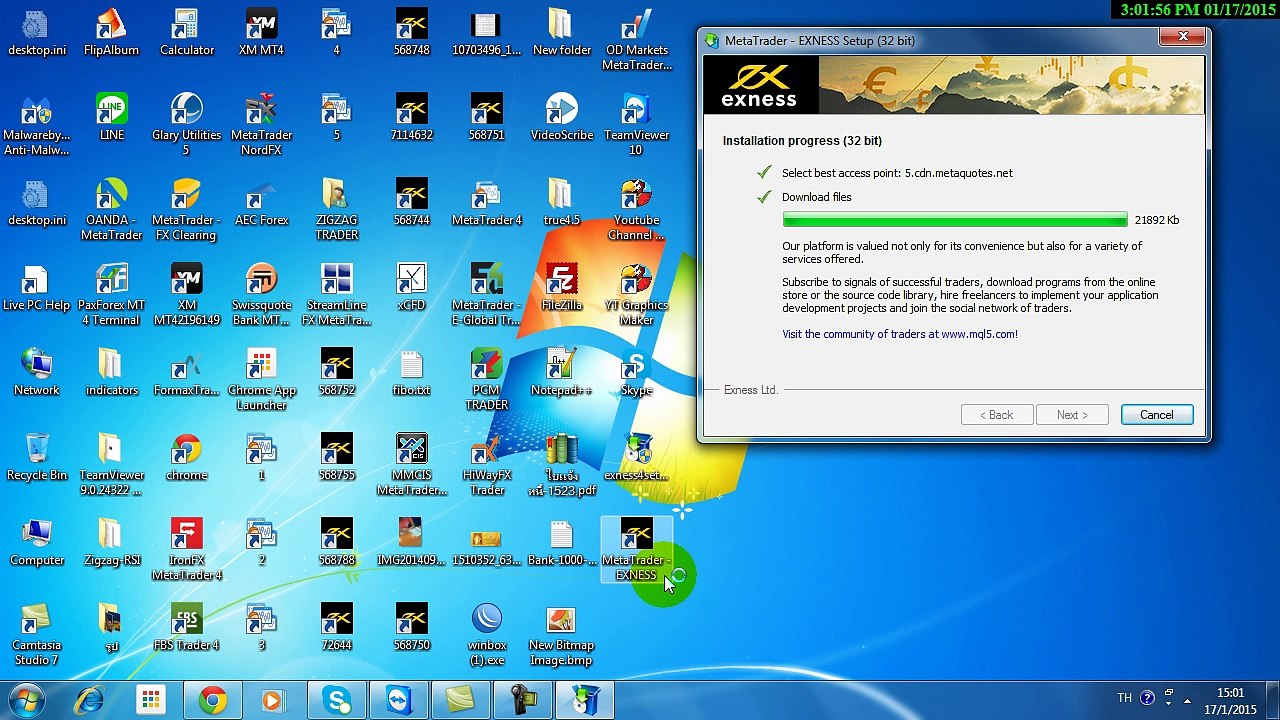The width and height of the screenshot is (1280, 720).
Task: Select the MetaTrader 4 desktop shortcut
Action: [487, 202]
